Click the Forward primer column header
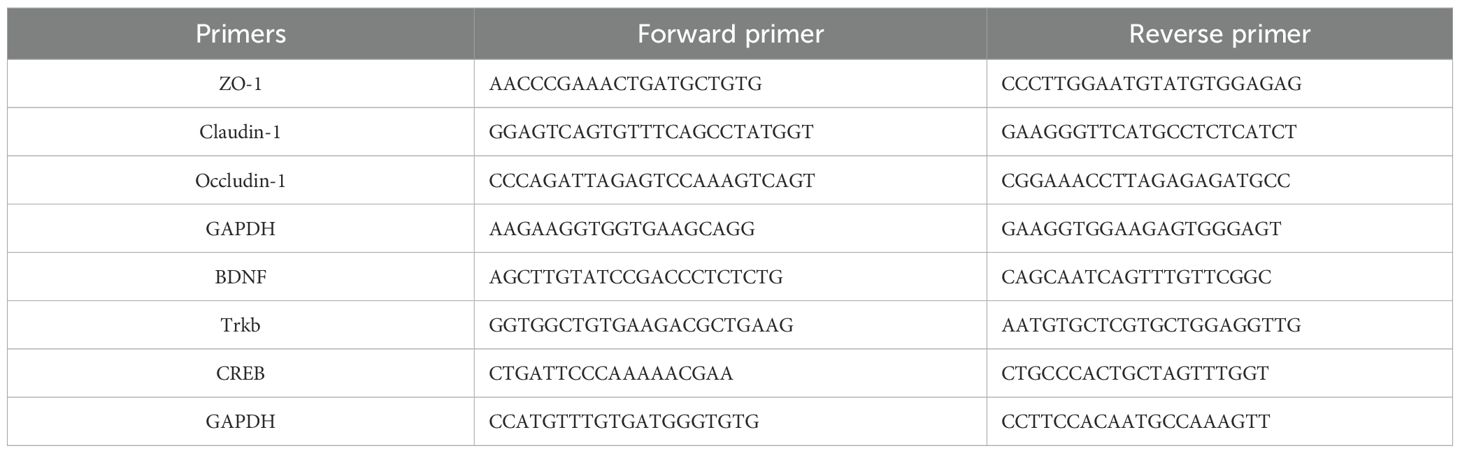This screenshot has height=453, width=1460. [x=730, y=34]
